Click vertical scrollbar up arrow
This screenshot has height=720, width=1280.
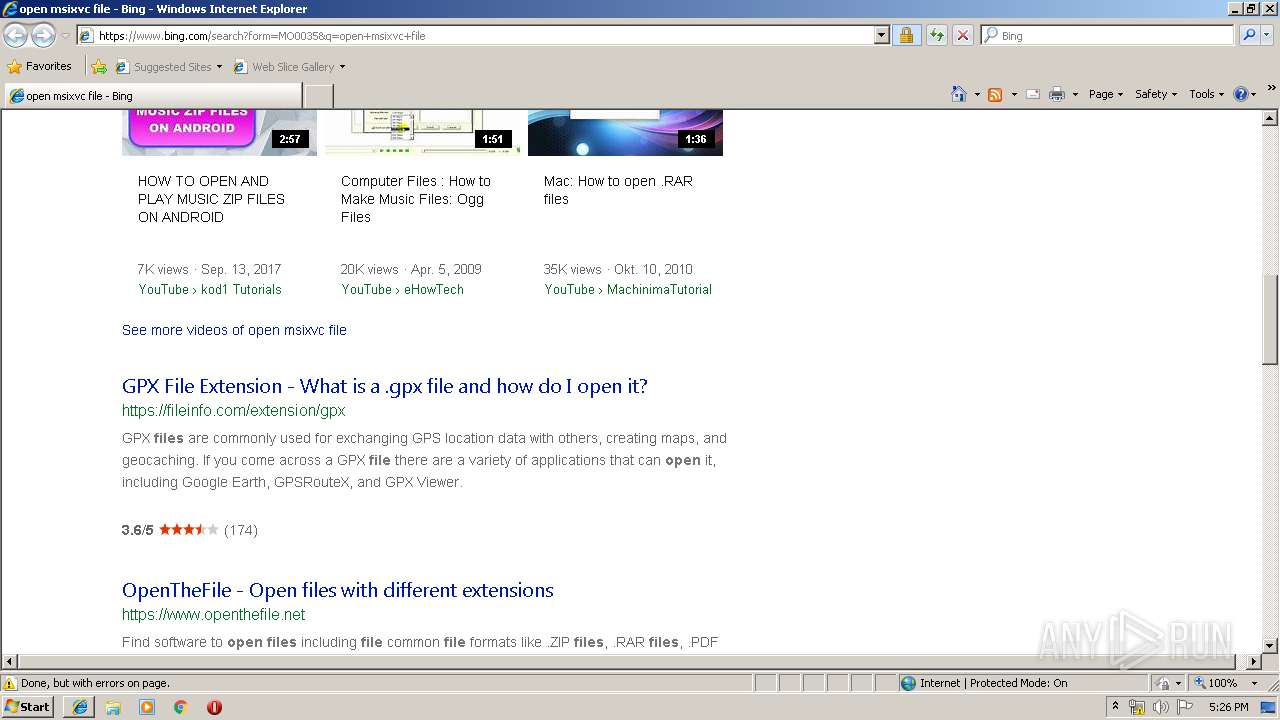click(x=1270, y=118)
